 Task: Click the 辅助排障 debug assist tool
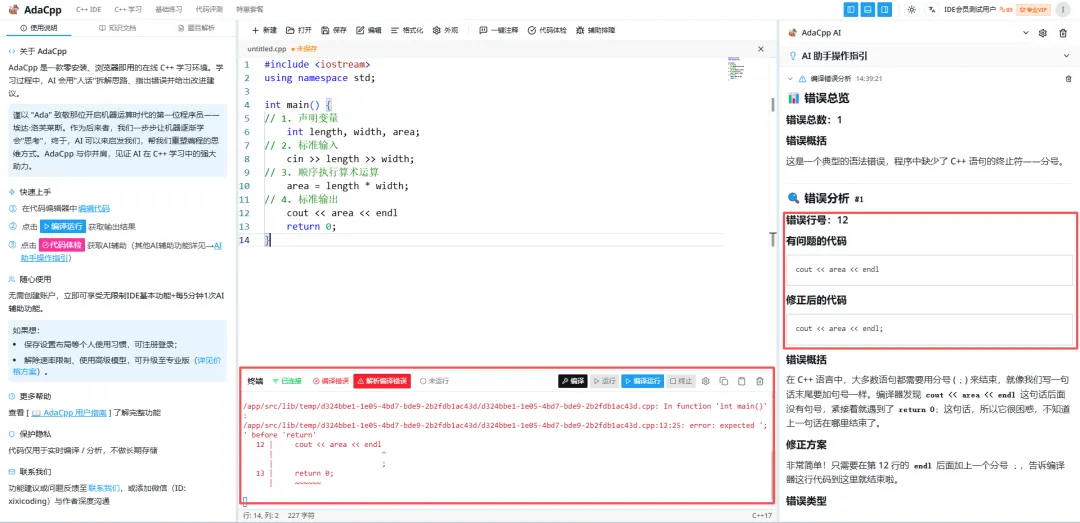click(596, 30)
